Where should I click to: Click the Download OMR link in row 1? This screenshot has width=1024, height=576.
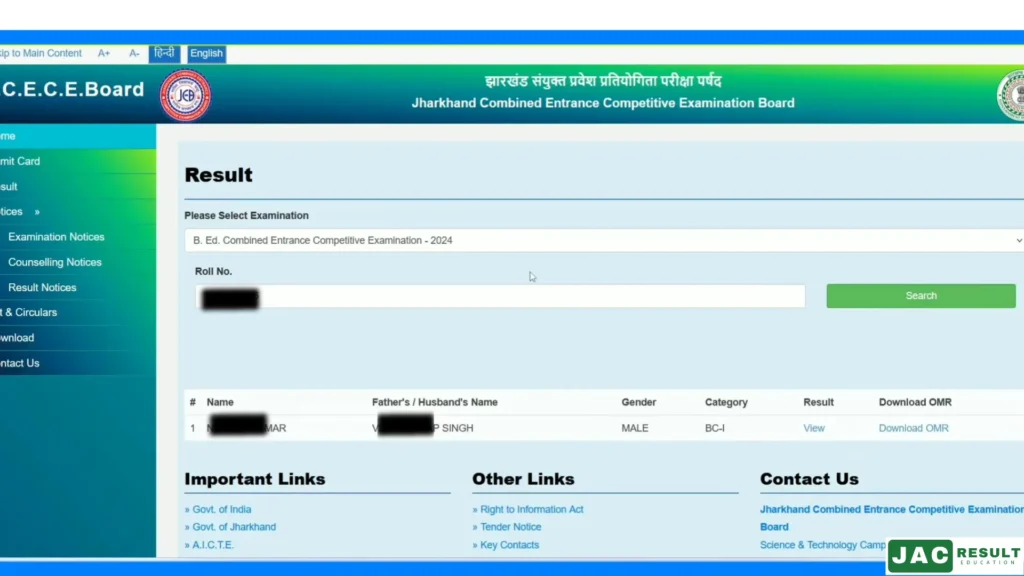(914, 428)
